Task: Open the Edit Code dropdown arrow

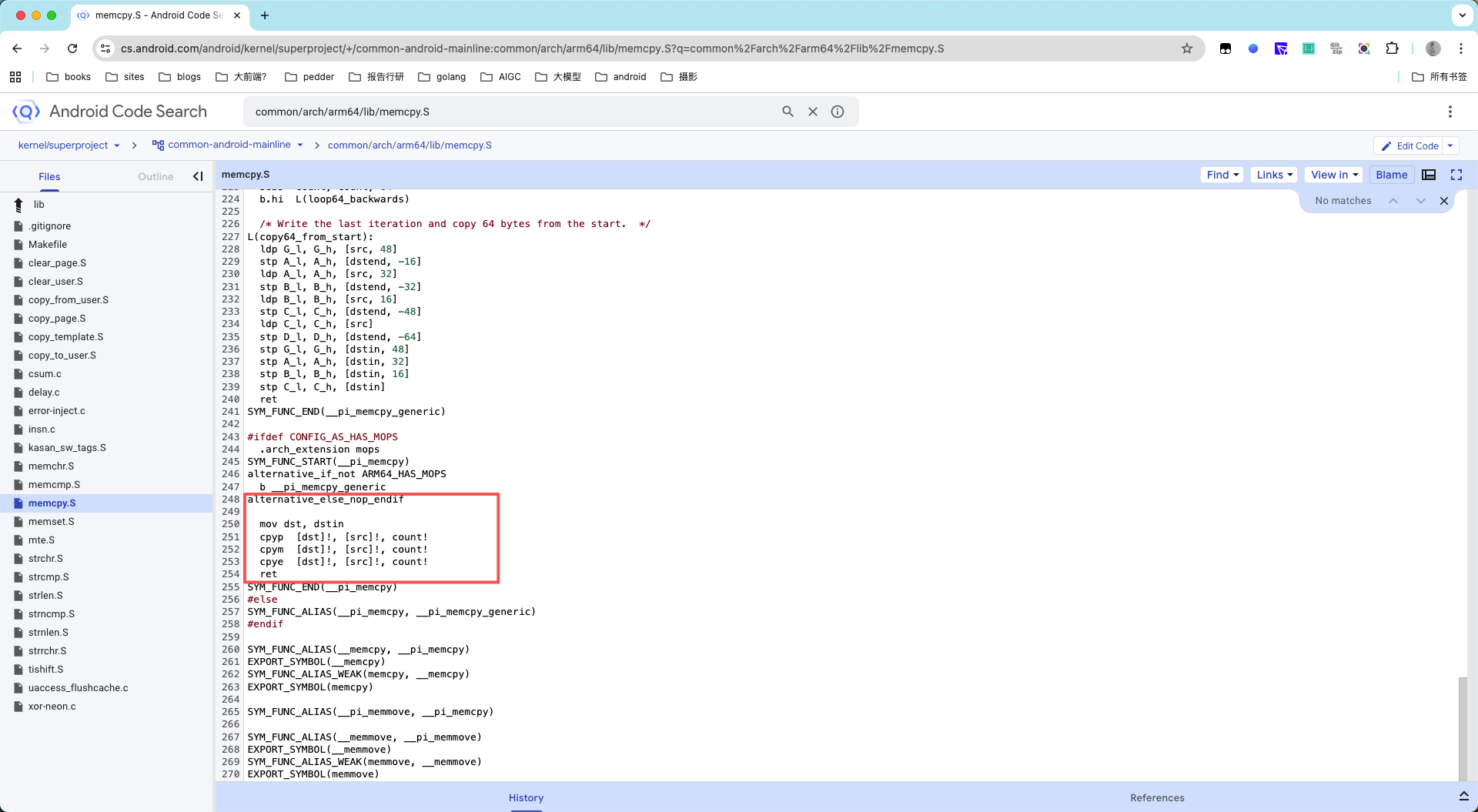Action: [1450, 145]
